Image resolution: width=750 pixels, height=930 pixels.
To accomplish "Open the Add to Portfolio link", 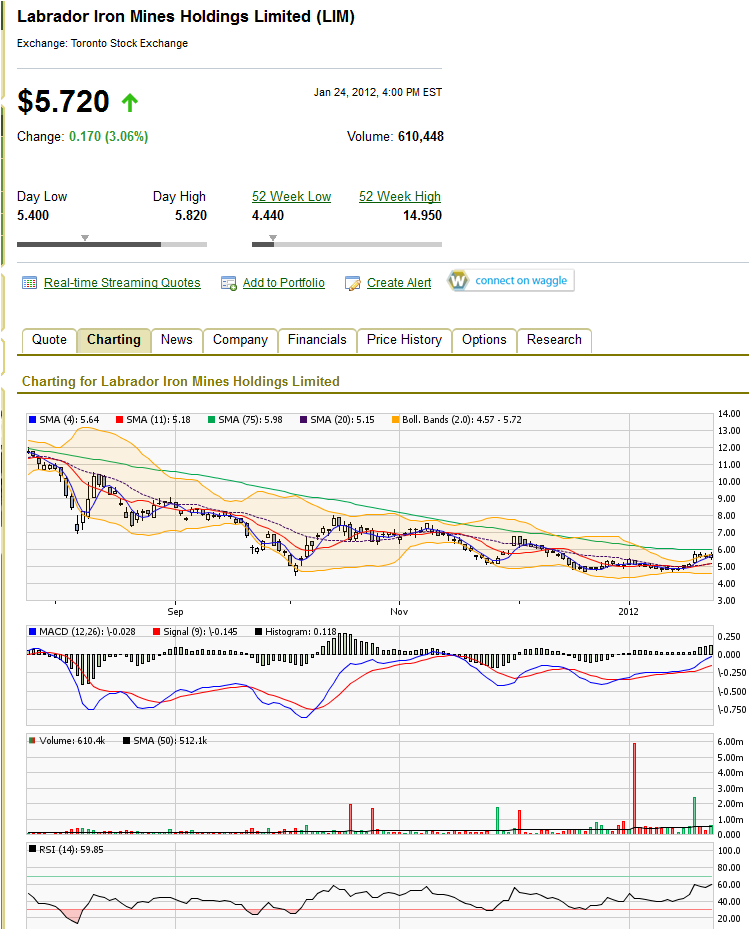I will pos(283,283).
